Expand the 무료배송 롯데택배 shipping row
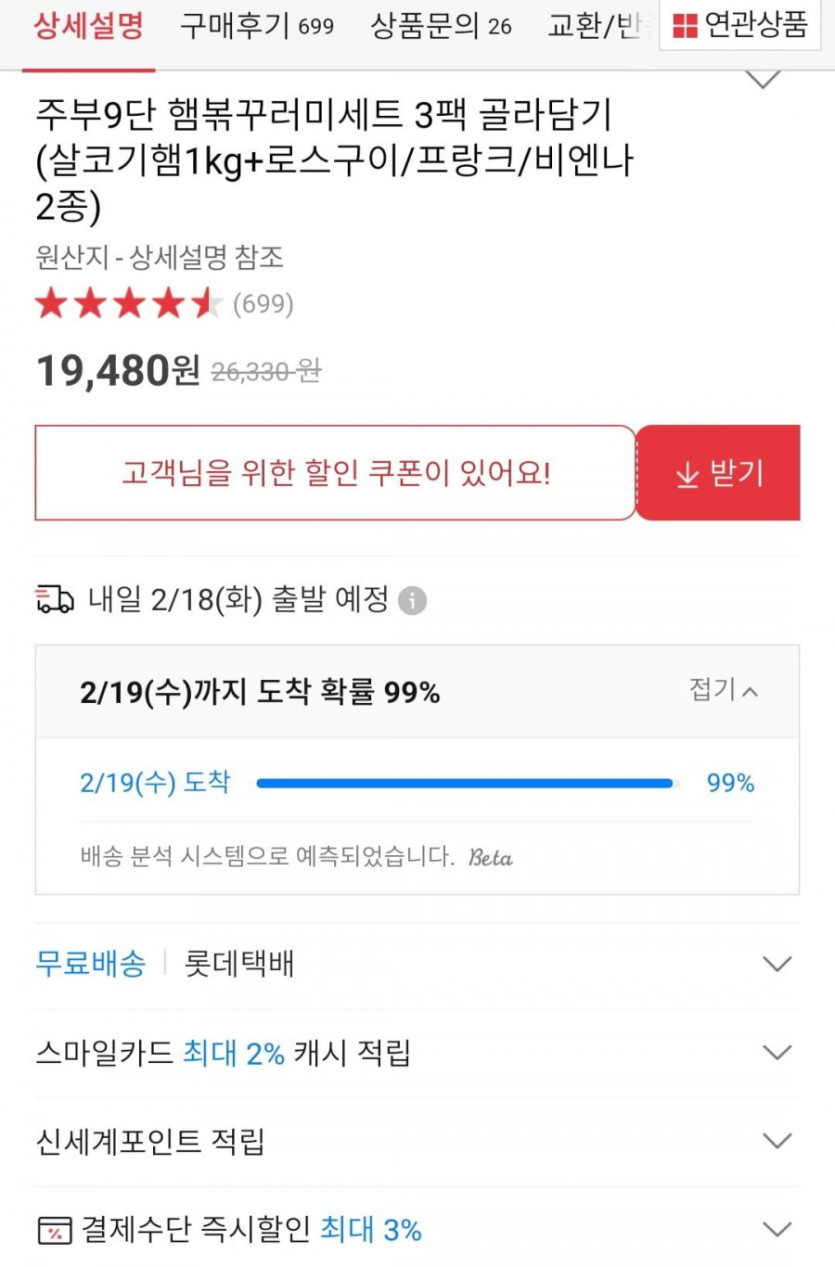The width and height of the screenshot is (835, 1267). click(776, 964)
